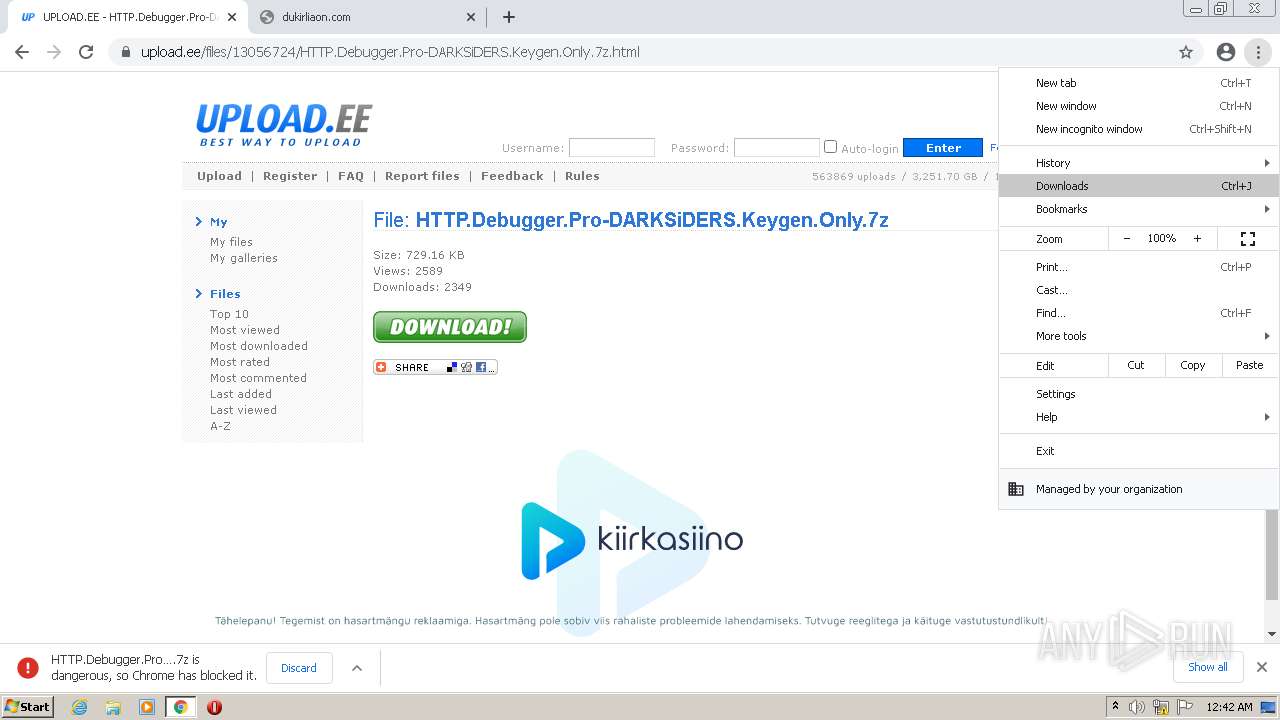This screenshot has width=1280, height=720.
Task: Click Show all downloads
Action: (1208, 667)
